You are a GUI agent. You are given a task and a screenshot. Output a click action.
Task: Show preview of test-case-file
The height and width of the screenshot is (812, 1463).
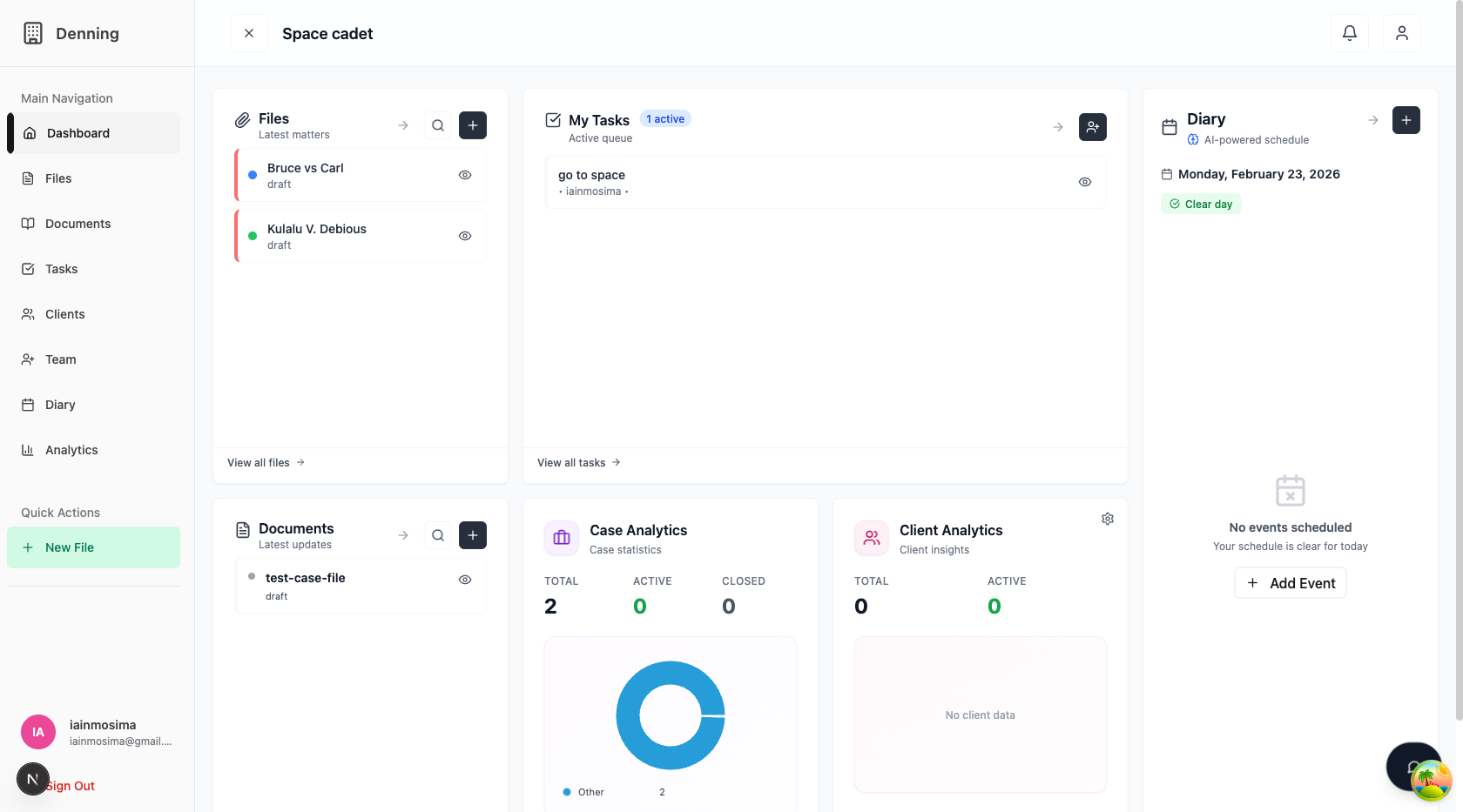point(464,579)
